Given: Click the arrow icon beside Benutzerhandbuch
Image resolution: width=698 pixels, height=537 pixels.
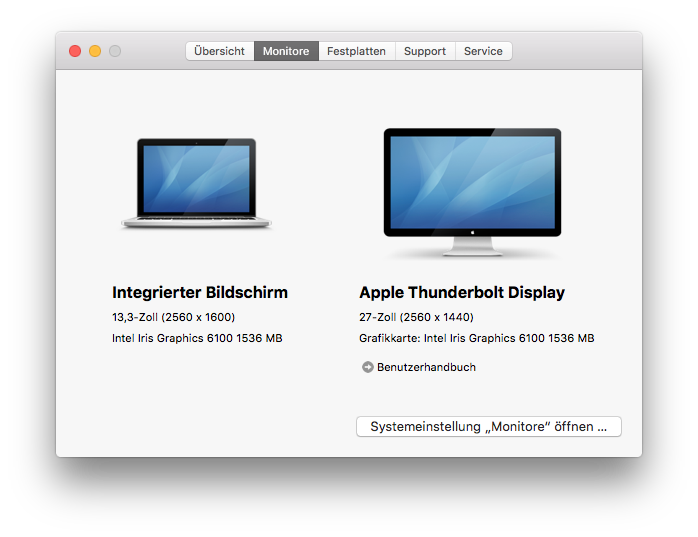Looking at the screenshot, I should (x=367, y=367).
